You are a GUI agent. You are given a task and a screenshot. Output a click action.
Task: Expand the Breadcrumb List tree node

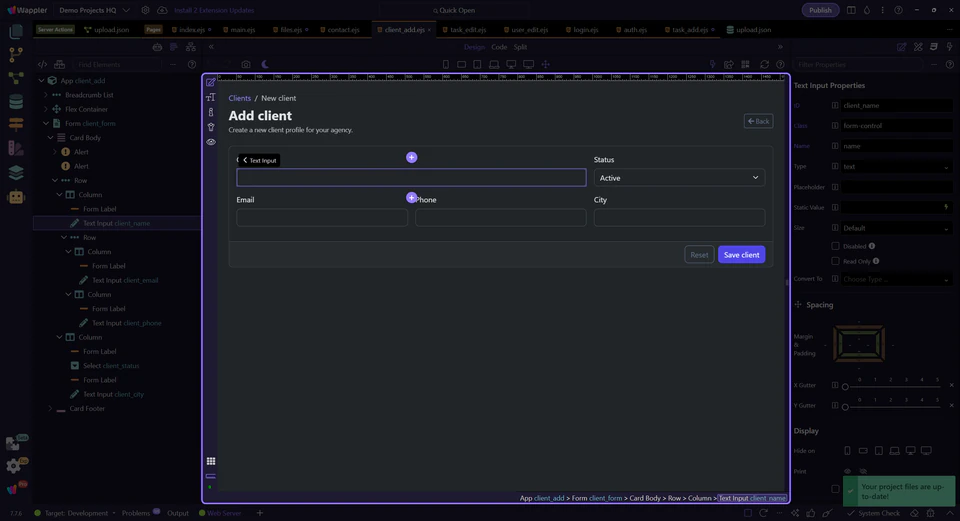pyautogui.click(x=46, y=95)
